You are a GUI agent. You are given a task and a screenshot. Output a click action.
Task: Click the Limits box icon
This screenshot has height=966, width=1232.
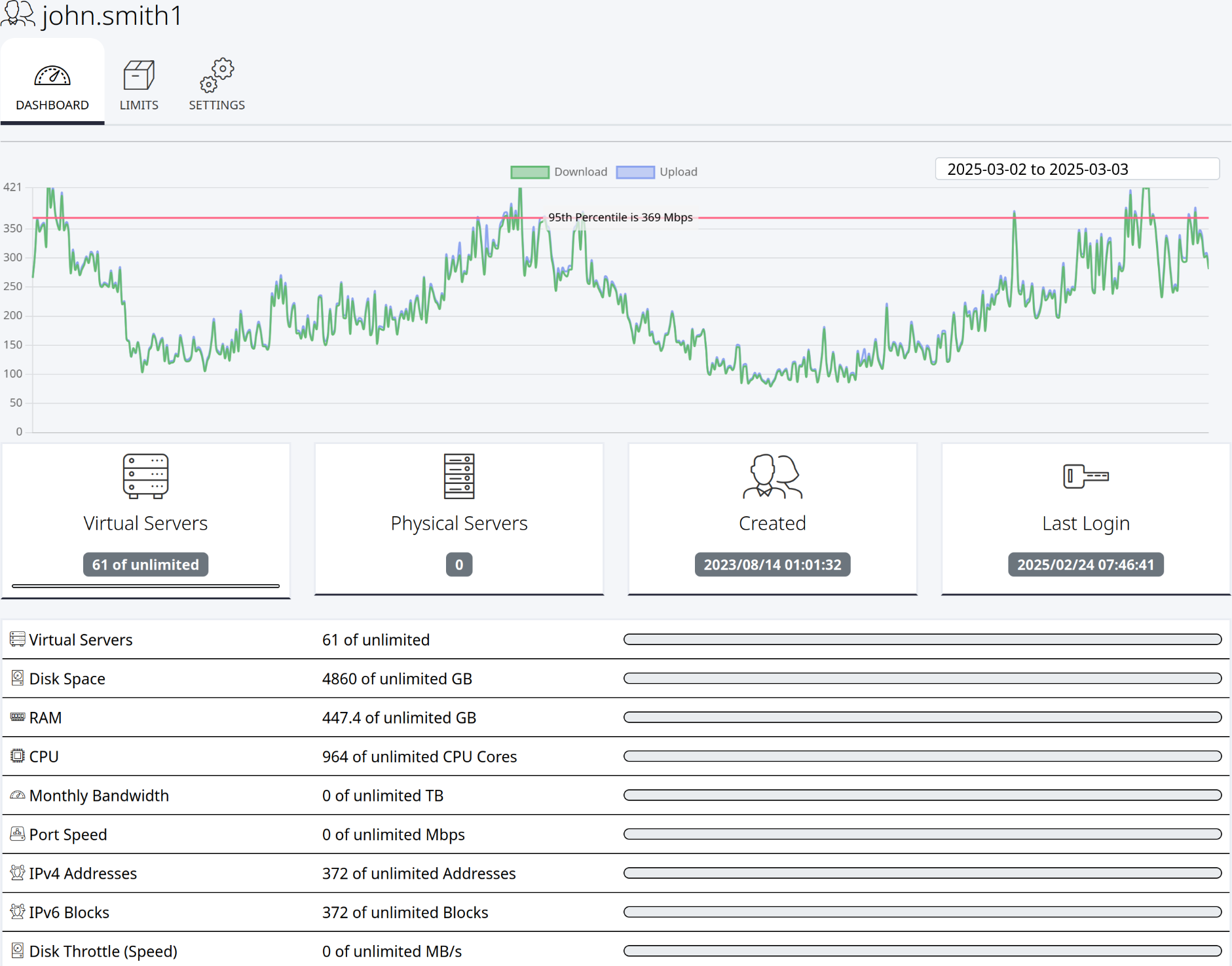pos(139,75)
